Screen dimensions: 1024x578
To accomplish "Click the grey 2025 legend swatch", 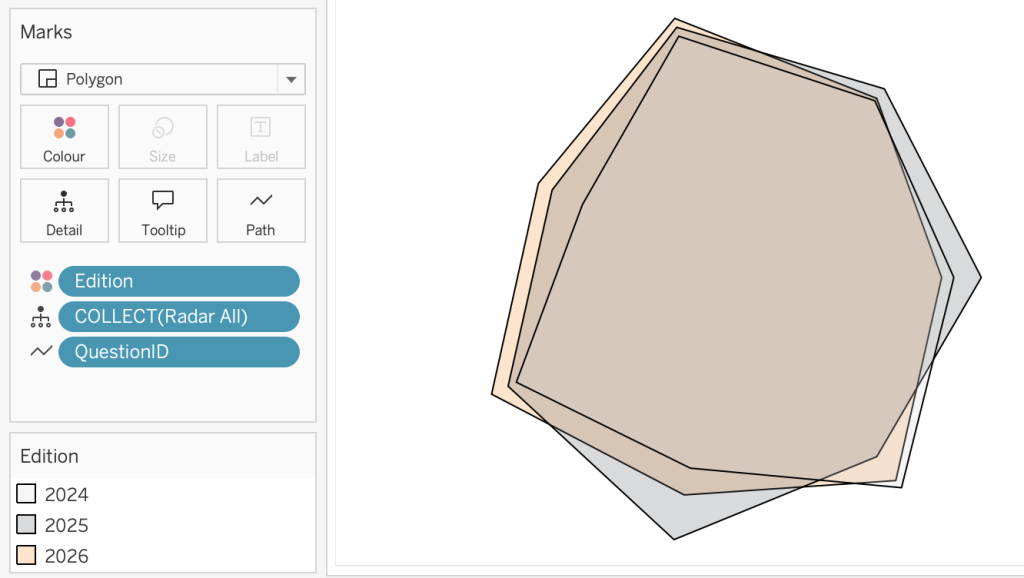I will pos(27,525).
